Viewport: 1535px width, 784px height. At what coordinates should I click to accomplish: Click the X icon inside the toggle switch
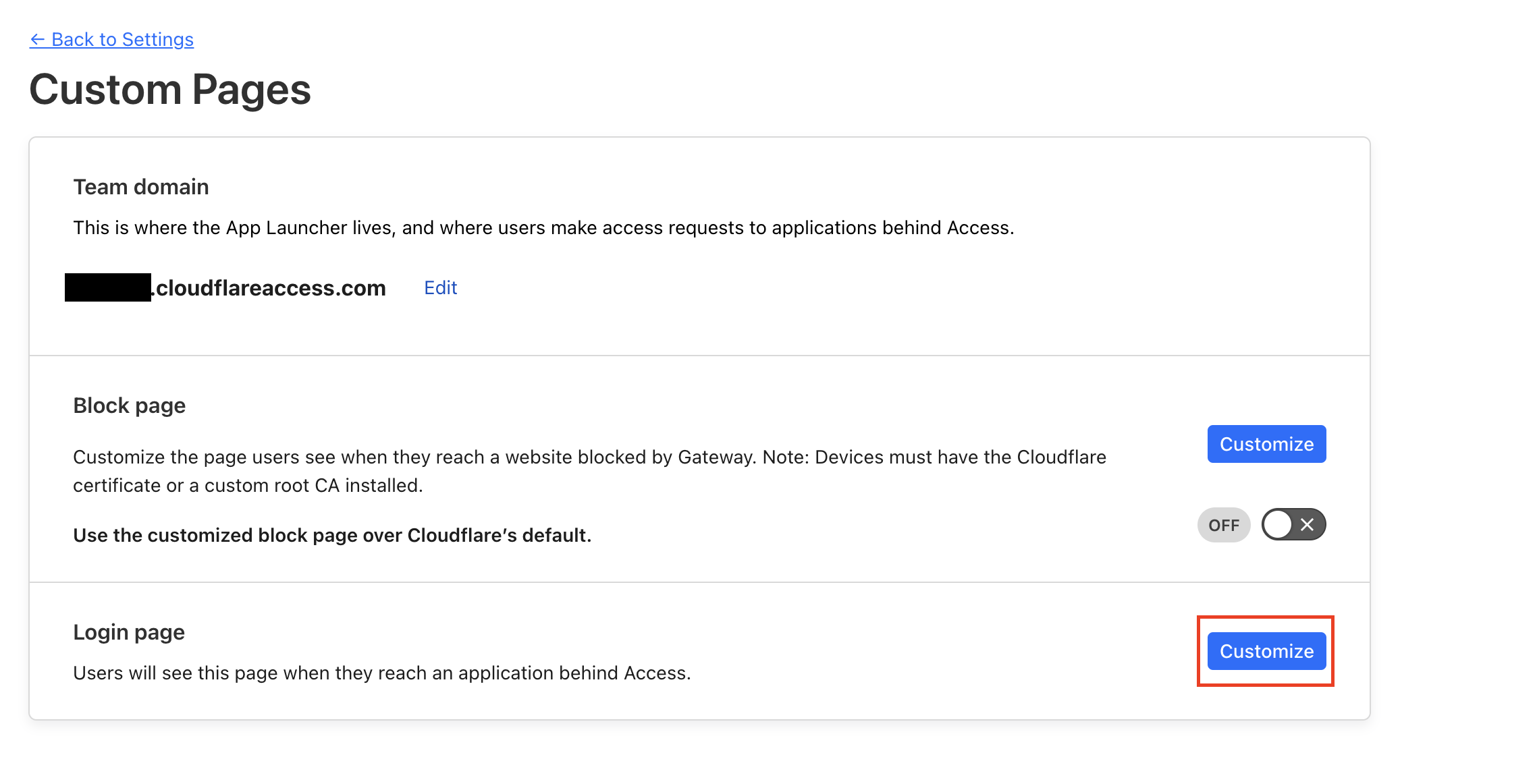click(x=1308, y=524)
